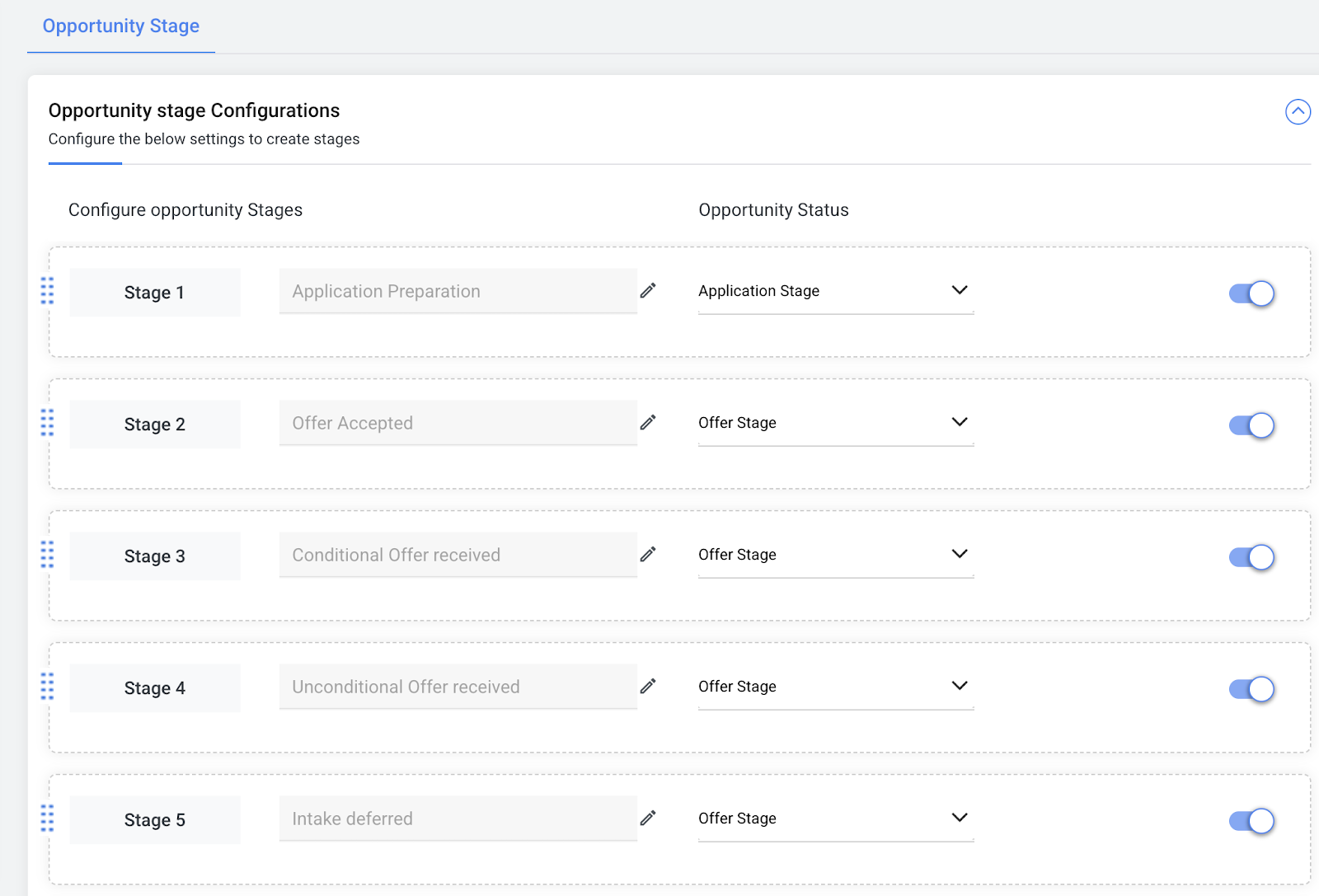
Task: Click the Opportunity Status column heading
Action: pyautogui.click(x=773, y=210)
